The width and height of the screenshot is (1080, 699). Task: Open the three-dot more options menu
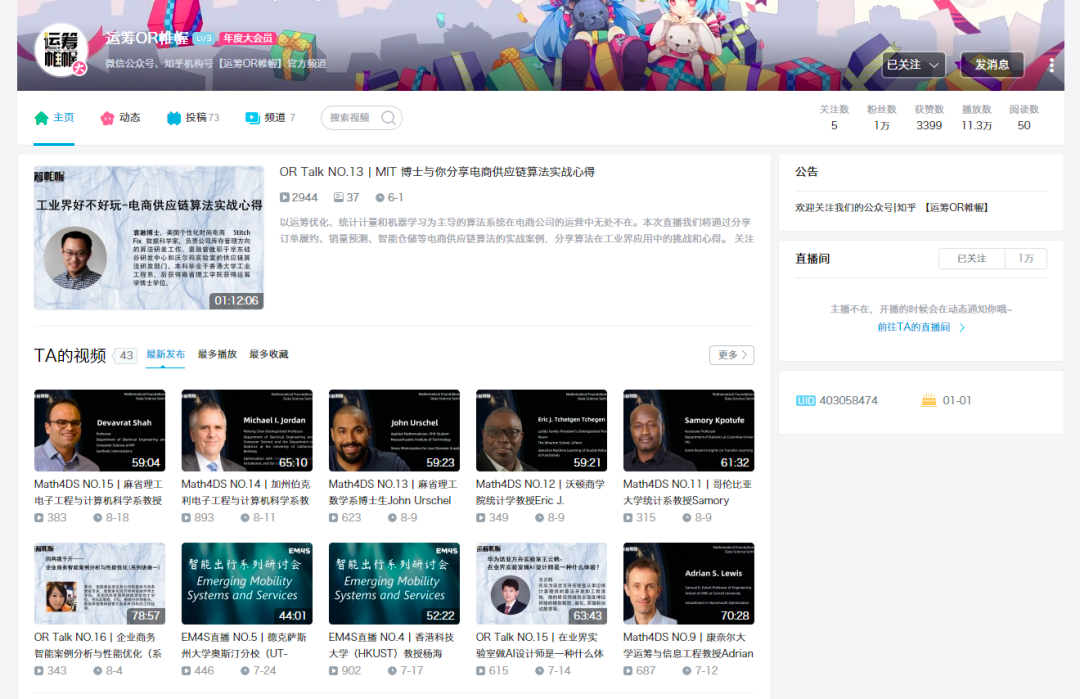click(1051, 65)
